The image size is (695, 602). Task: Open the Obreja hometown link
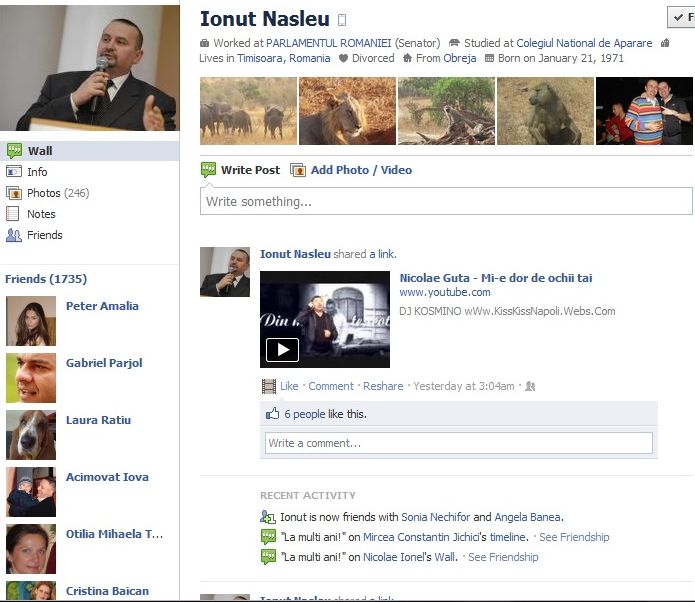point(460,58)
